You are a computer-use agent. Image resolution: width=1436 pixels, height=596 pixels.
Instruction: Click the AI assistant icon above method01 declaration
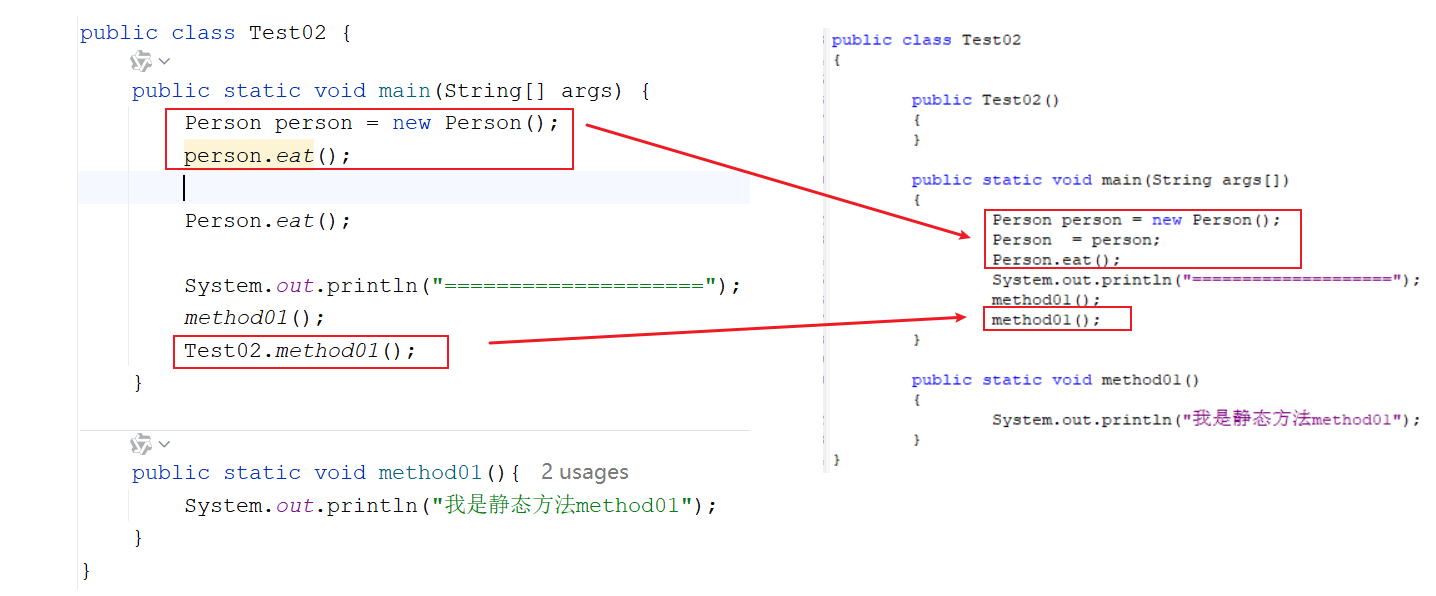click(x=141, y=444)
